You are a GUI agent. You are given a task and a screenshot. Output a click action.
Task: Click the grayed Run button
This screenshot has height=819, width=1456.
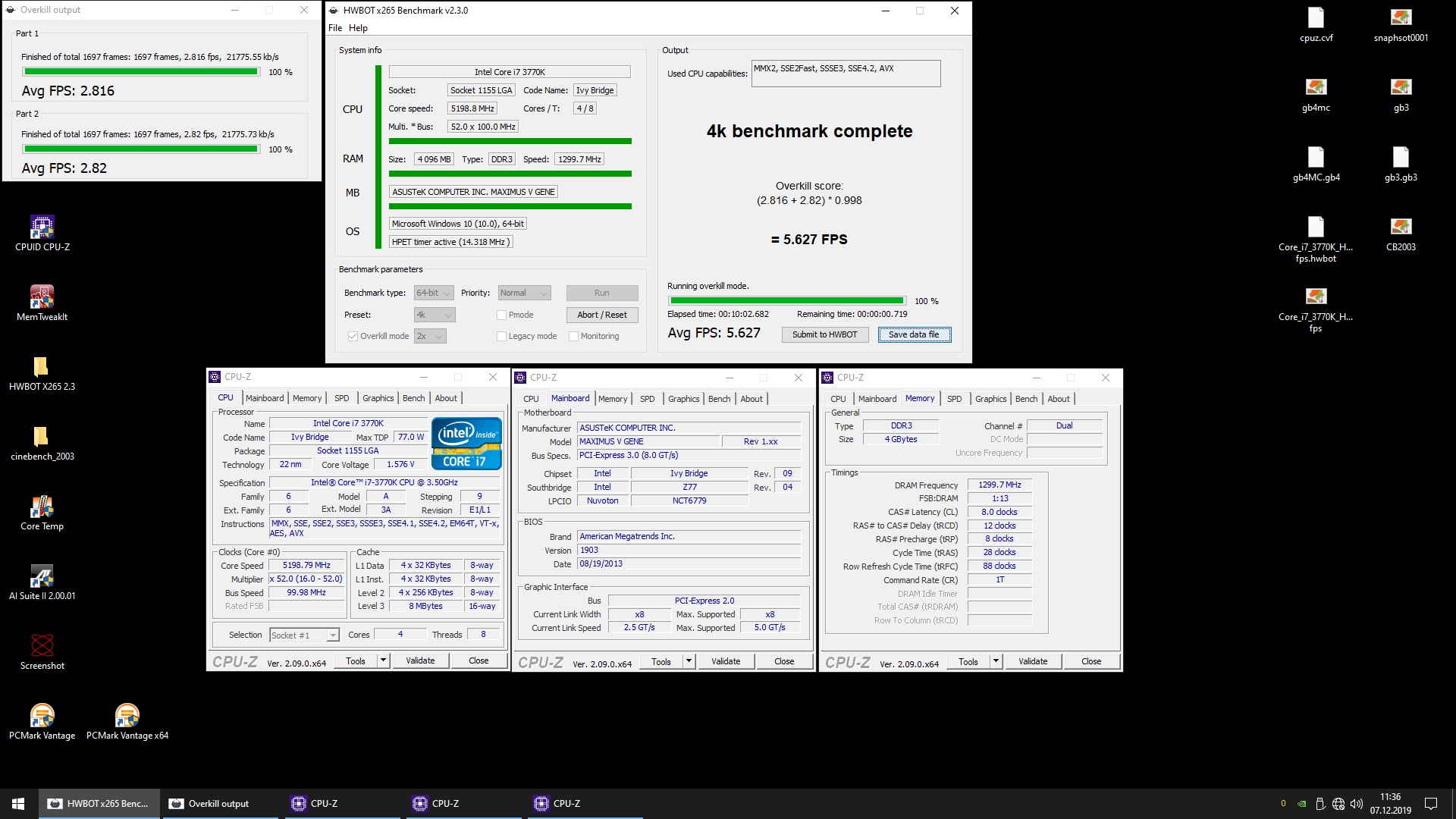(602, 293)
